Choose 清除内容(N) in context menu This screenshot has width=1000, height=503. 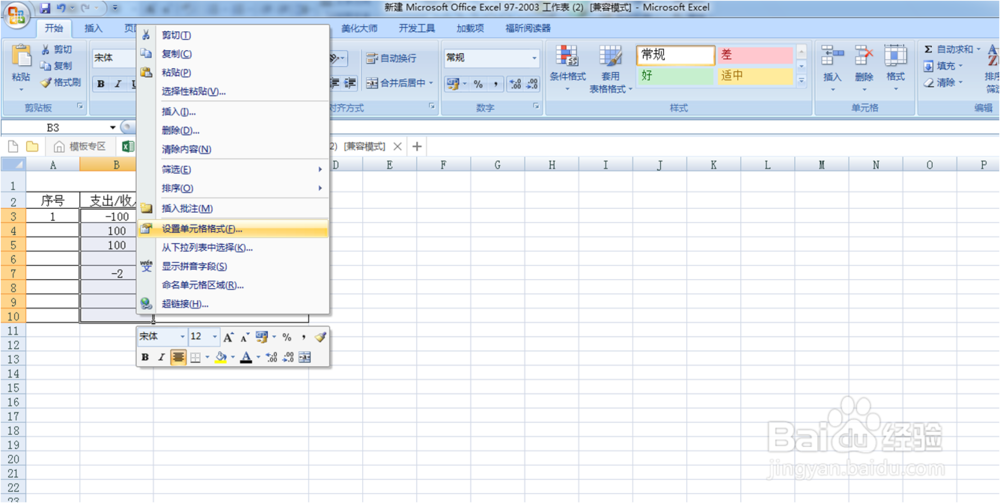click(x=233, y=149)
